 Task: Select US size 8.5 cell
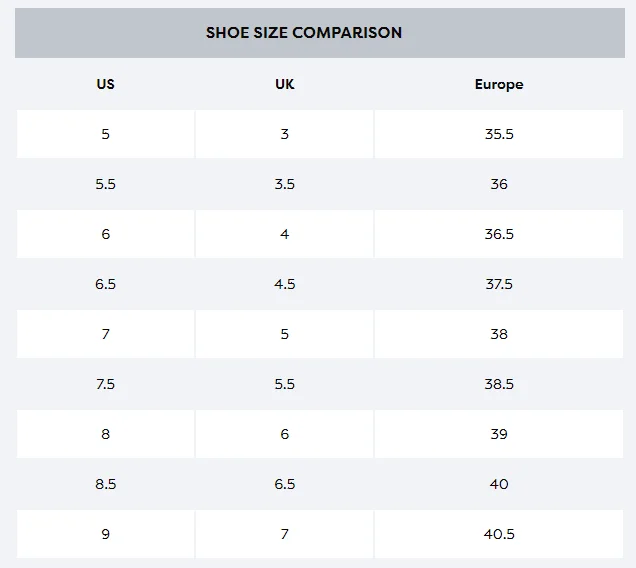click(105, 484)
